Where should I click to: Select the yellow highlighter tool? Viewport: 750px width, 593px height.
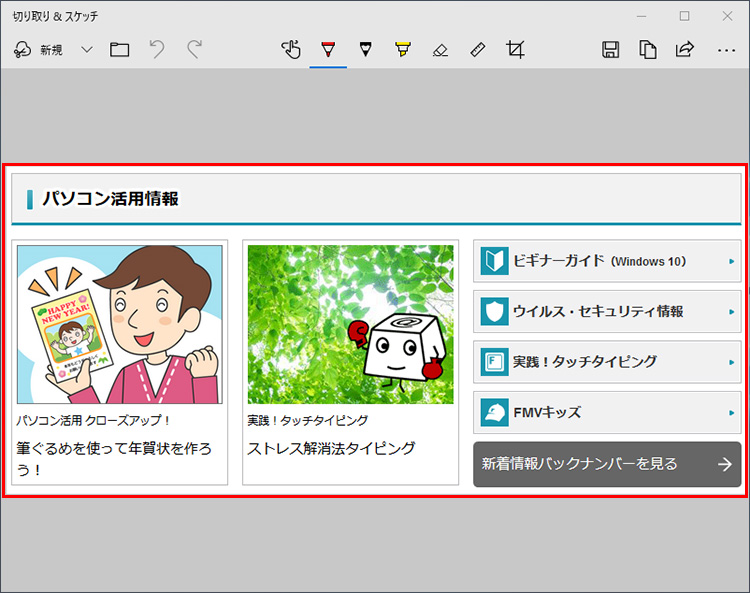point(402,49)
